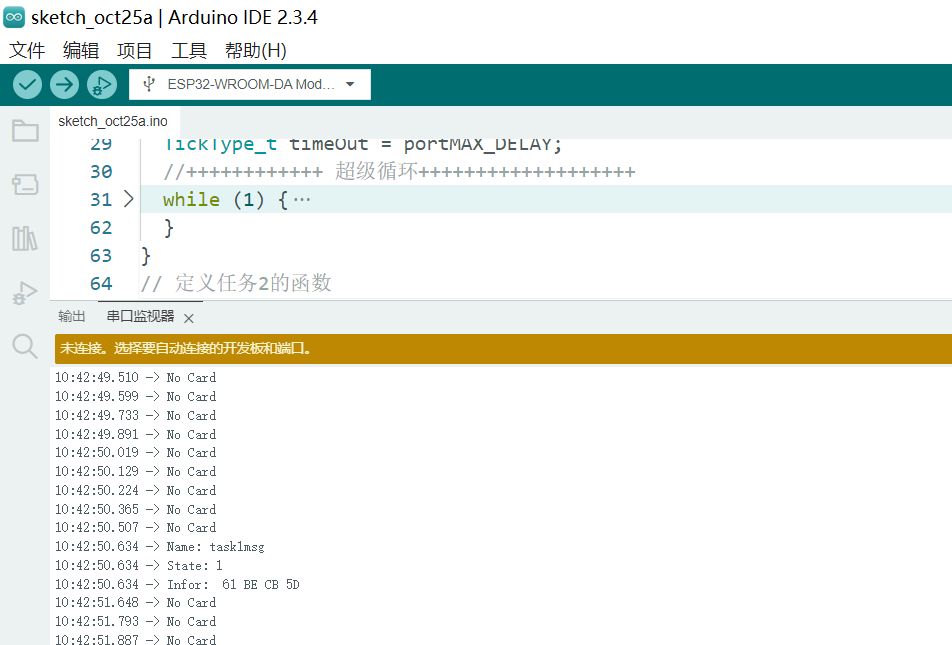Click the 'Name: task1msg' serial output line
This screenshot has height=645, width=952.
point(160,547)
